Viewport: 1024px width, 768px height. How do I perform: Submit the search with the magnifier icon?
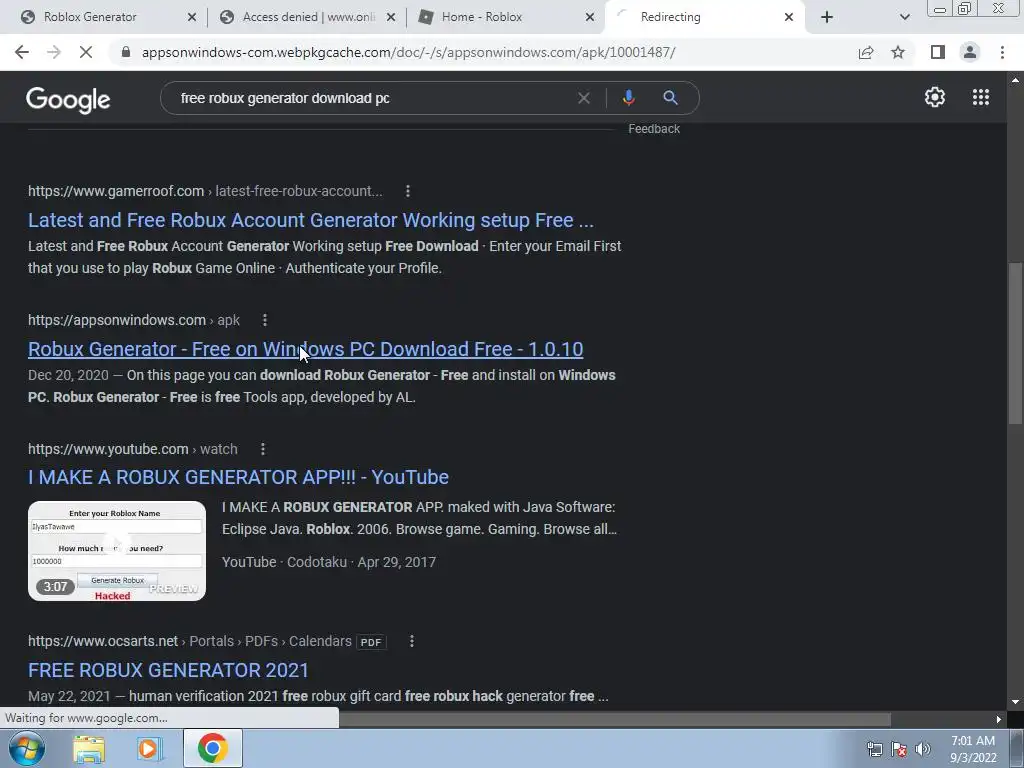(x=670, y=98)
